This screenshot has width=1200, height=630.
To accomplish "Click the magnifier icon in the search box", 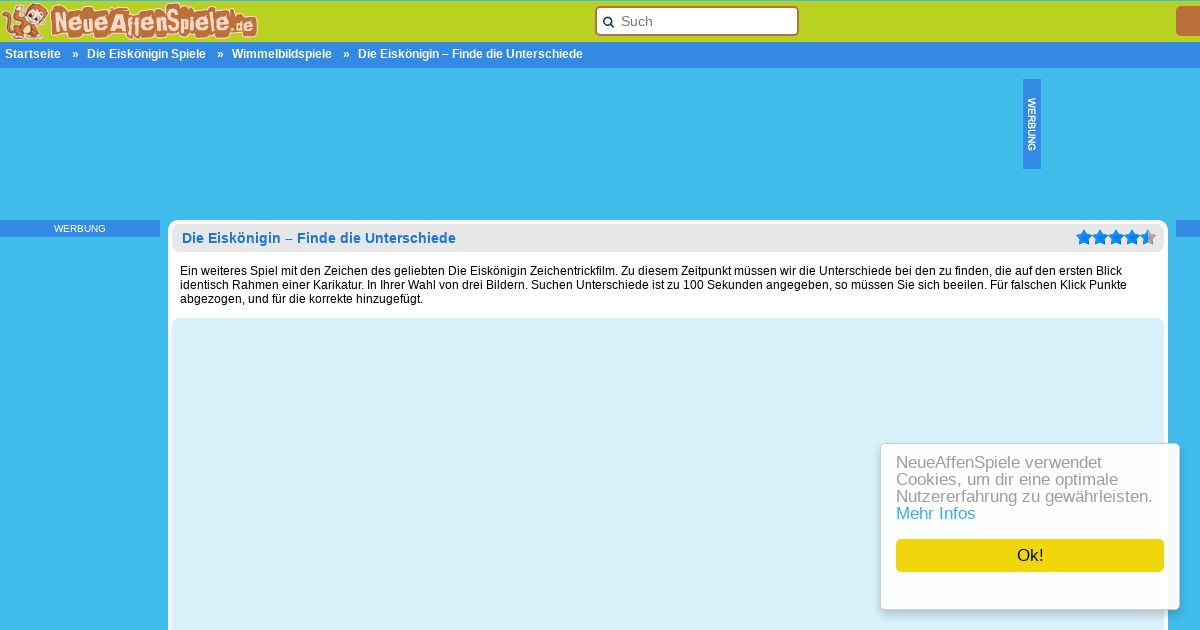I will pyautogui.click(x=608, y=22).
